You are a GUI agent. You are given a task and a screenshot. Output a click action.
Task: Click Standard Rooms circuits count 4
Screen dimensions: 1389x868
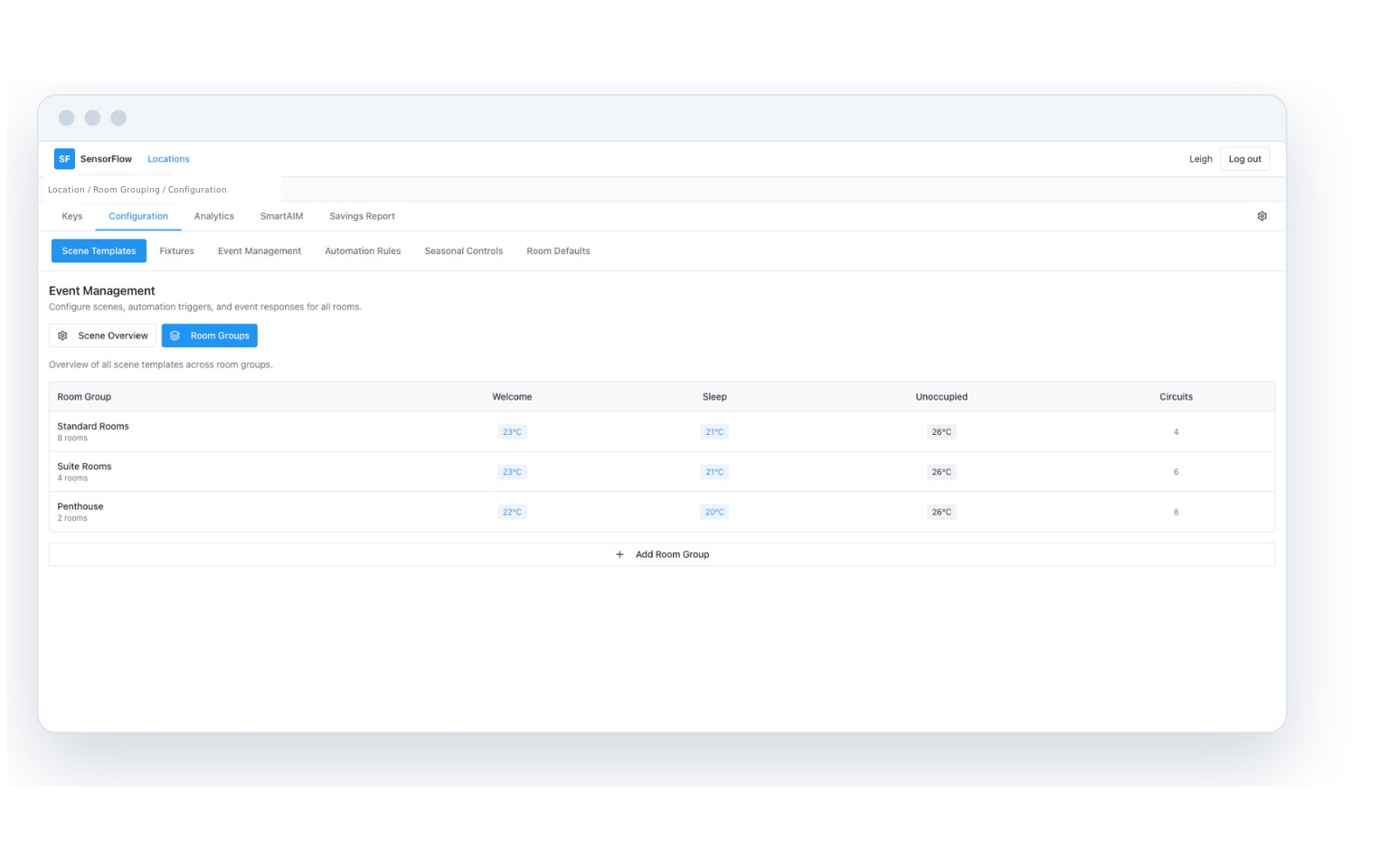pos(1176,432)
